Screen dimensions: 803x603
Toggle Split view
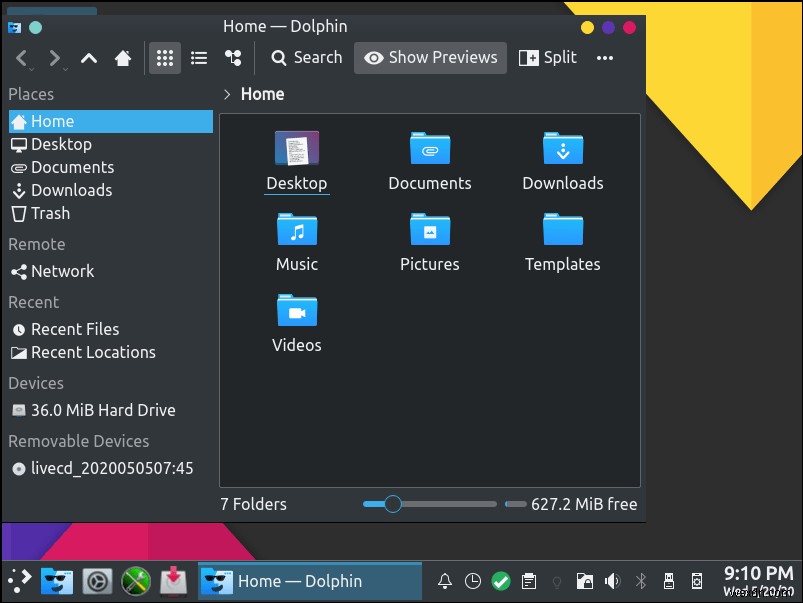547,57
